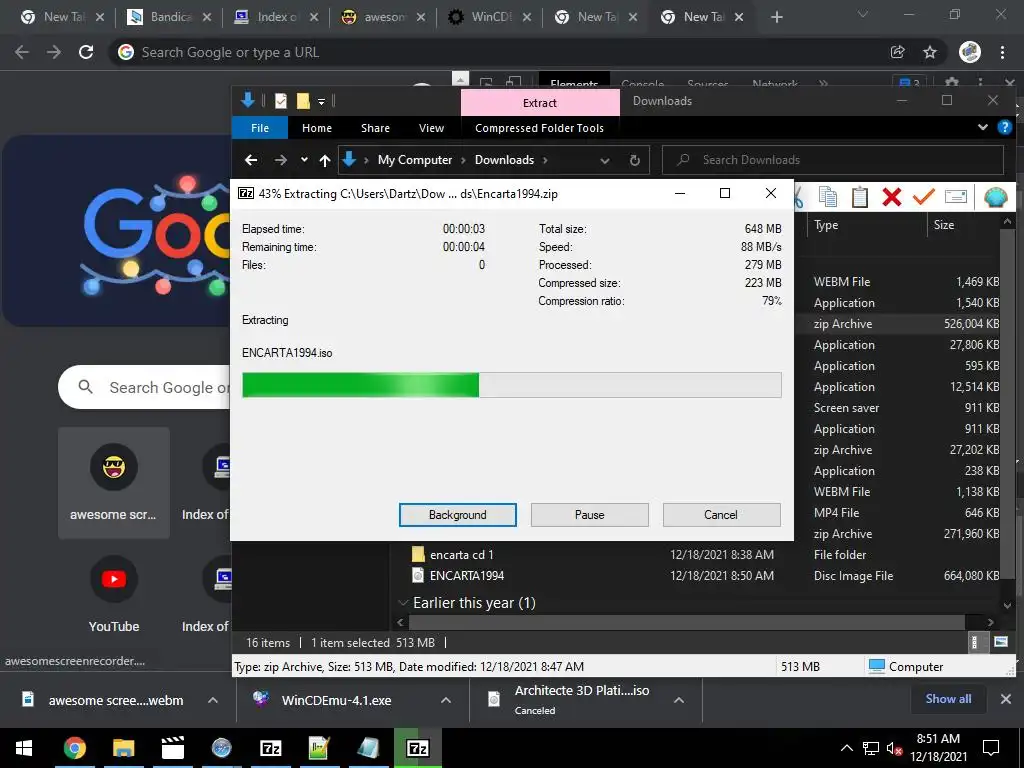Open Customize Quick Access Toolbar dropdown

coord(321,101)
